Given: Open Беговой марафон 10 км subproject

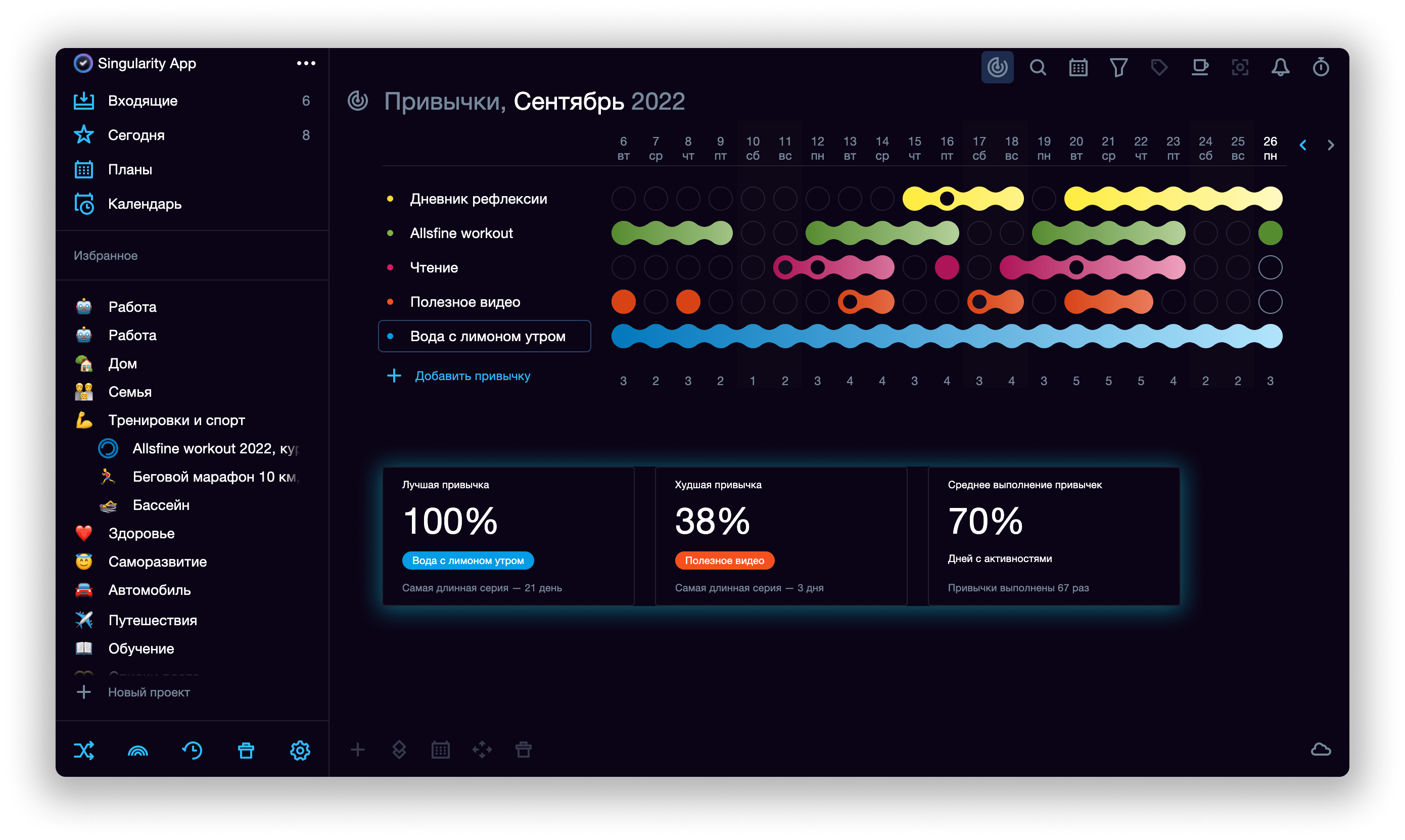Looking at the screenshot, I should 199,477.
